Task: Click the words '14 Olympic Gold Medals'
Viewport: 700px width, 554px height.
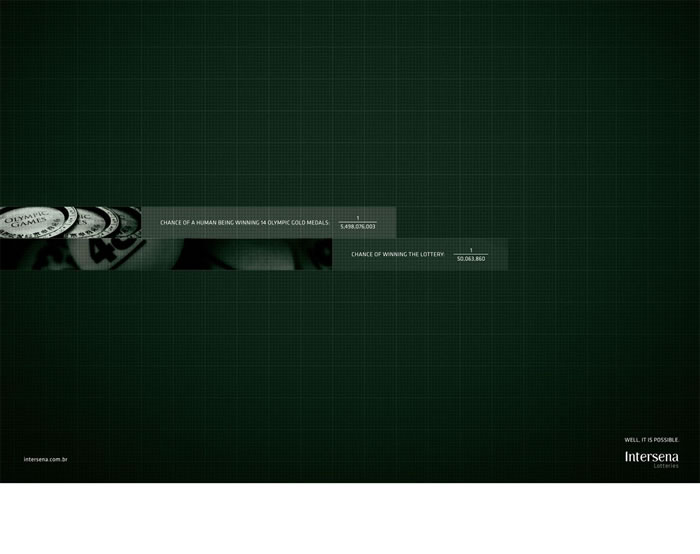Action: click(293, 222)
